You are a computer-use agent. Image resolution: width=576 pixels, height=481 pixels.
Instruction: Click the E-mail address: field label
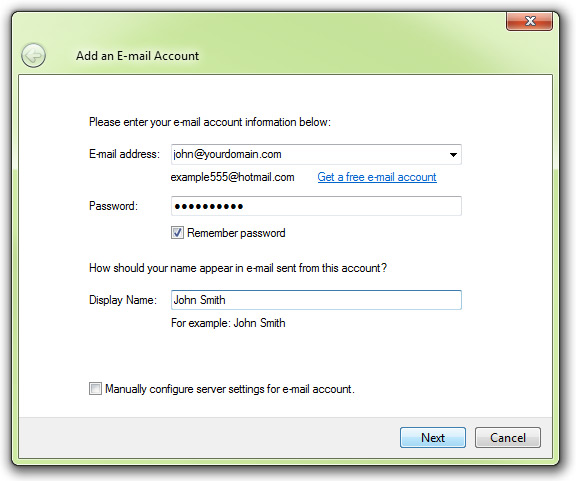tap(125, 154)
